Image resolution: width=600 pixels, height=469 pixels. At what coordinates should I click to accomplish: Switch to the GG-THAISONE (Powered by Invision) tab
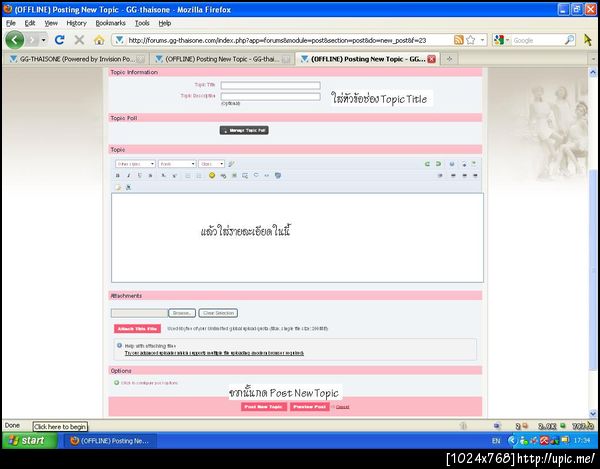(77, 59)
